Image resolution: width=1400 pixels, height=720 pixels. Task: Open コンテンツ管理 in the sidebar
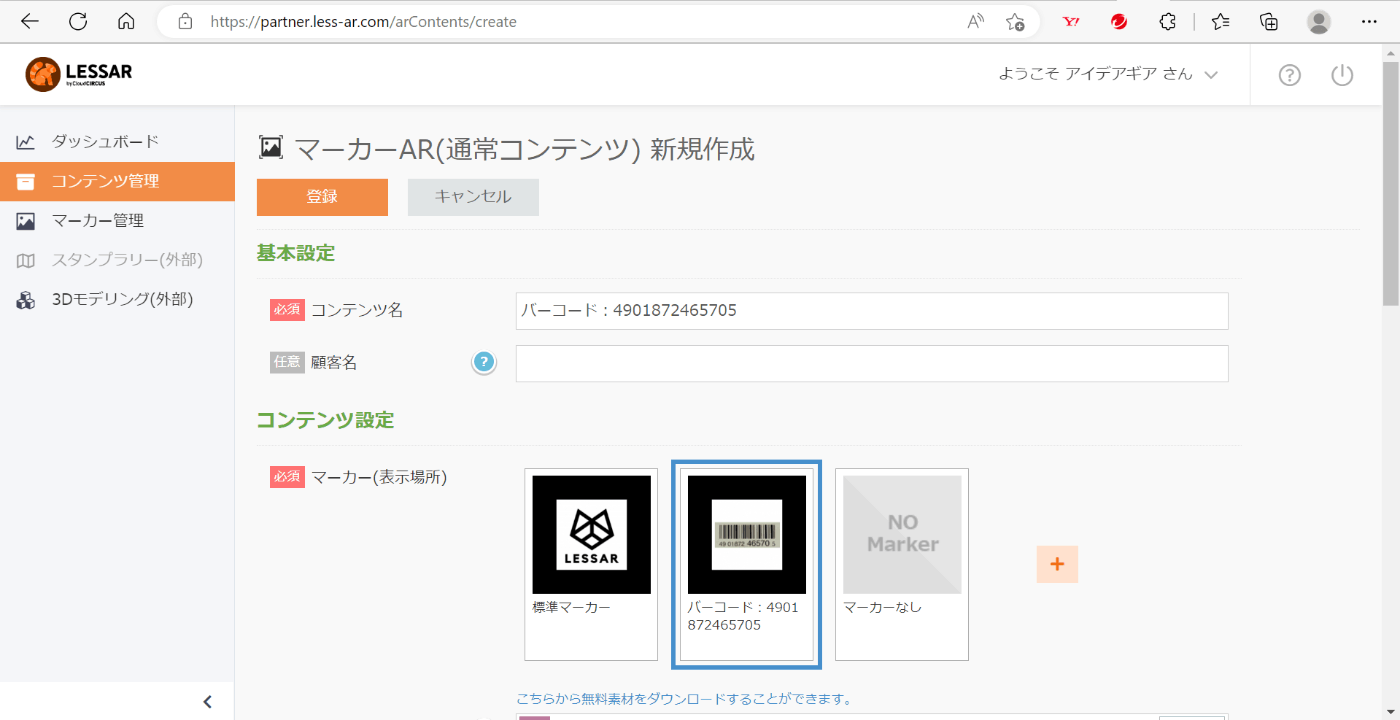(117, 181)
